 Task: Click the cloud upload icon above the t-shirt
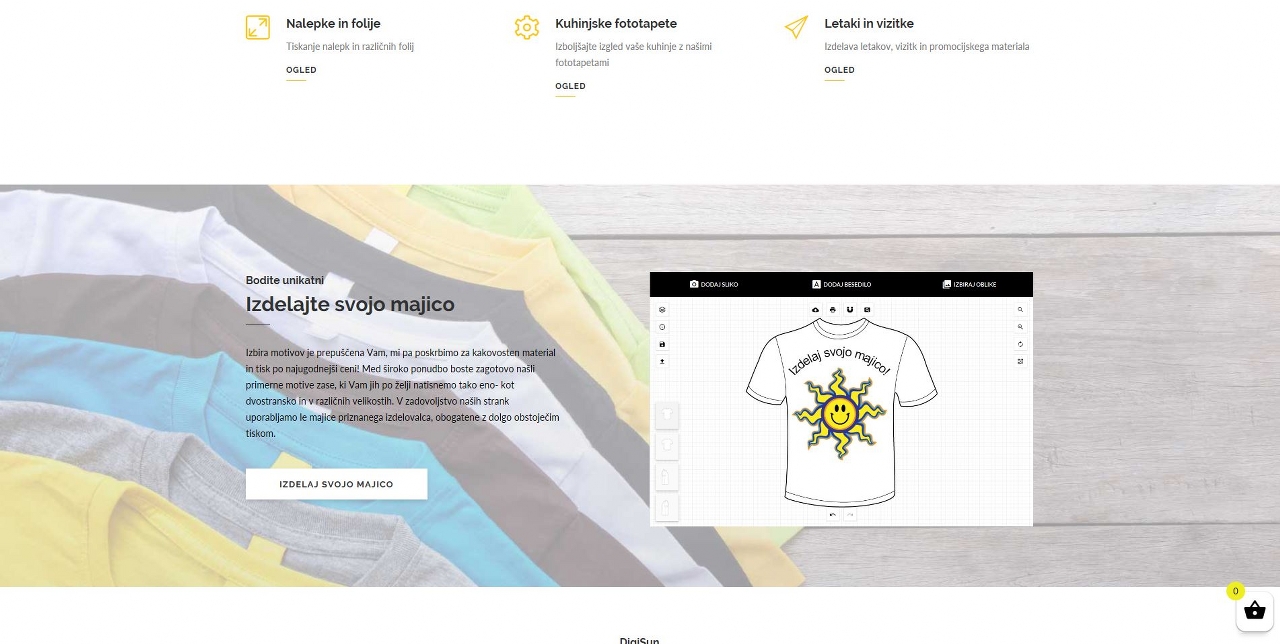click(x=815, y=310)
